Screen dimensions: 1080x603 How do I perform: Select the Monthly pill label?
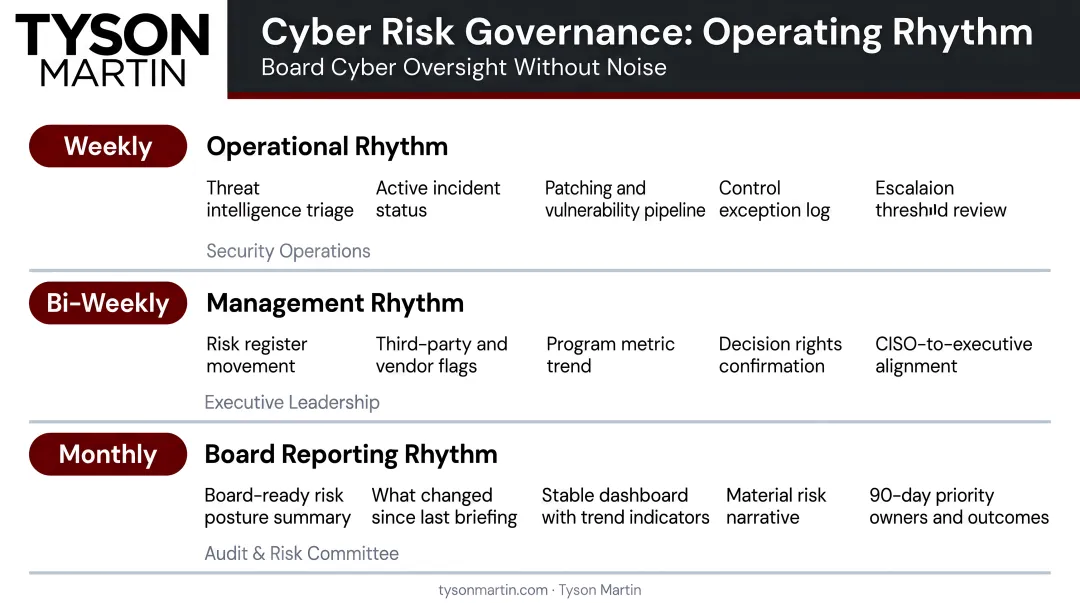tap(108, 454)
